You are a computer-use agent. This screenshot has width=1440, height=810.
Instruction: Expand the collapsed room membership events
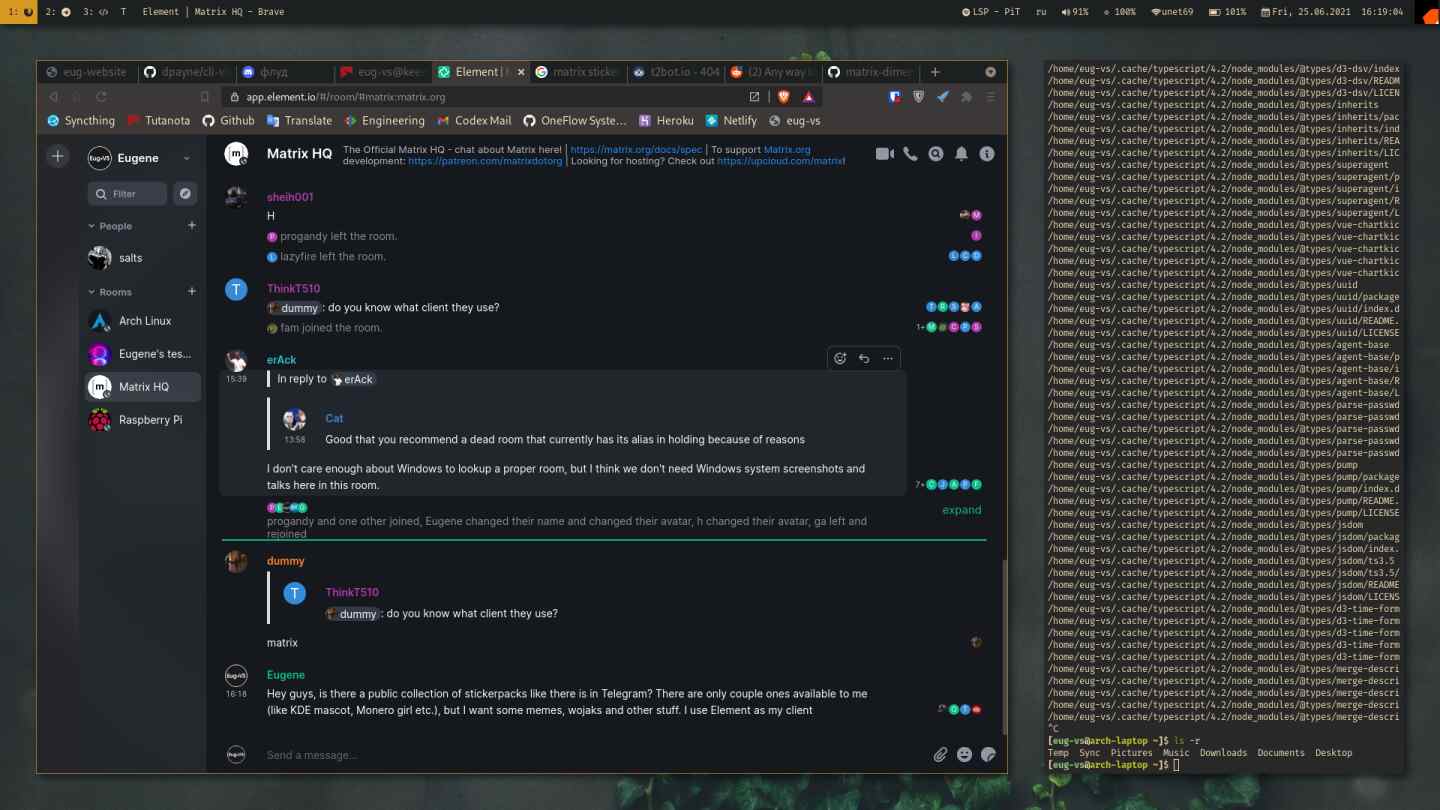[960, 509]
